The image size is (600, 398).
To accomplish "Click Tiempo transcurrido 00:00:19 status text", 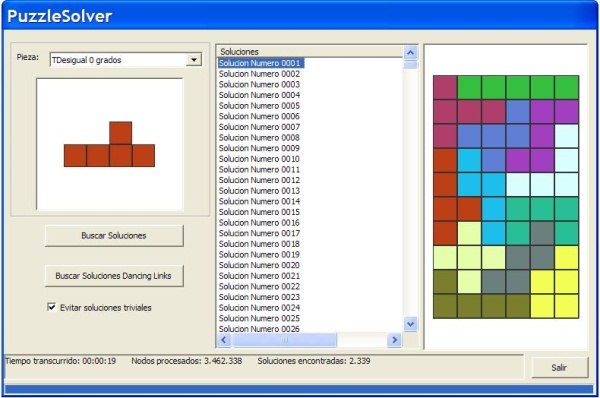I will [60, 361].
